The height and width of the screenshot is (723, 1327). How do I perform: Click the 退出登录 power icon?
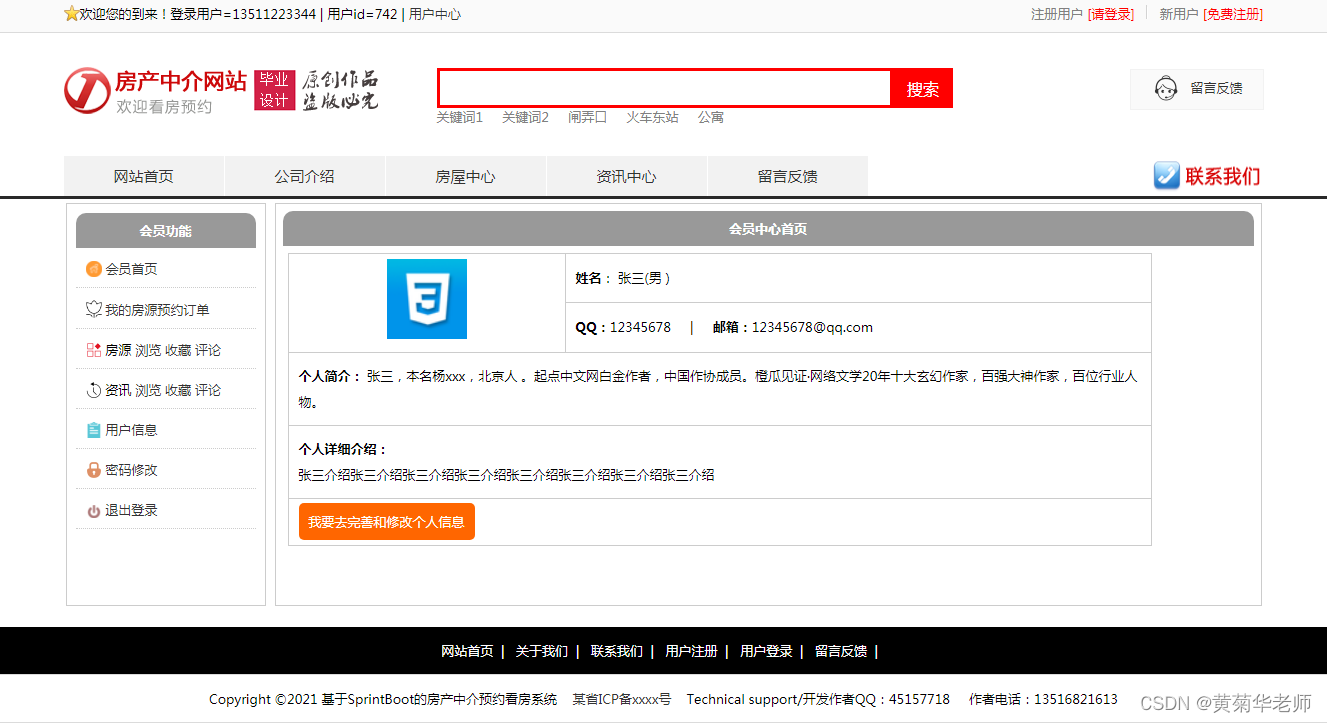click(x=92, y=508)
